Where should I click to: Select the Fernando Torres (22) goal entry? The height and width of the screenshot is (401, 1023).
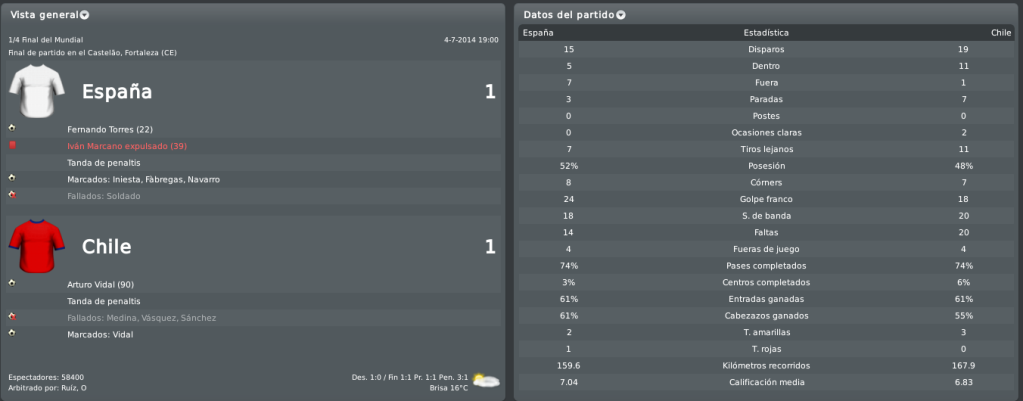coord(110,130)
